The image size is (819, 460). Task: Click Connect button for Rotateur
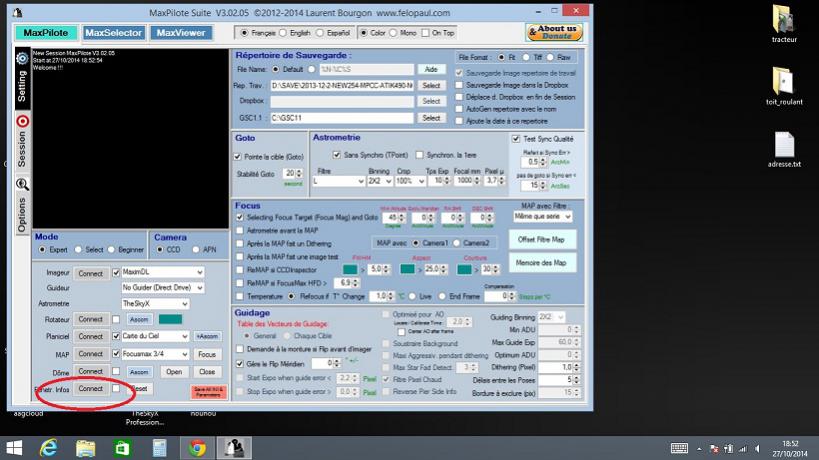tap(90, 319)
